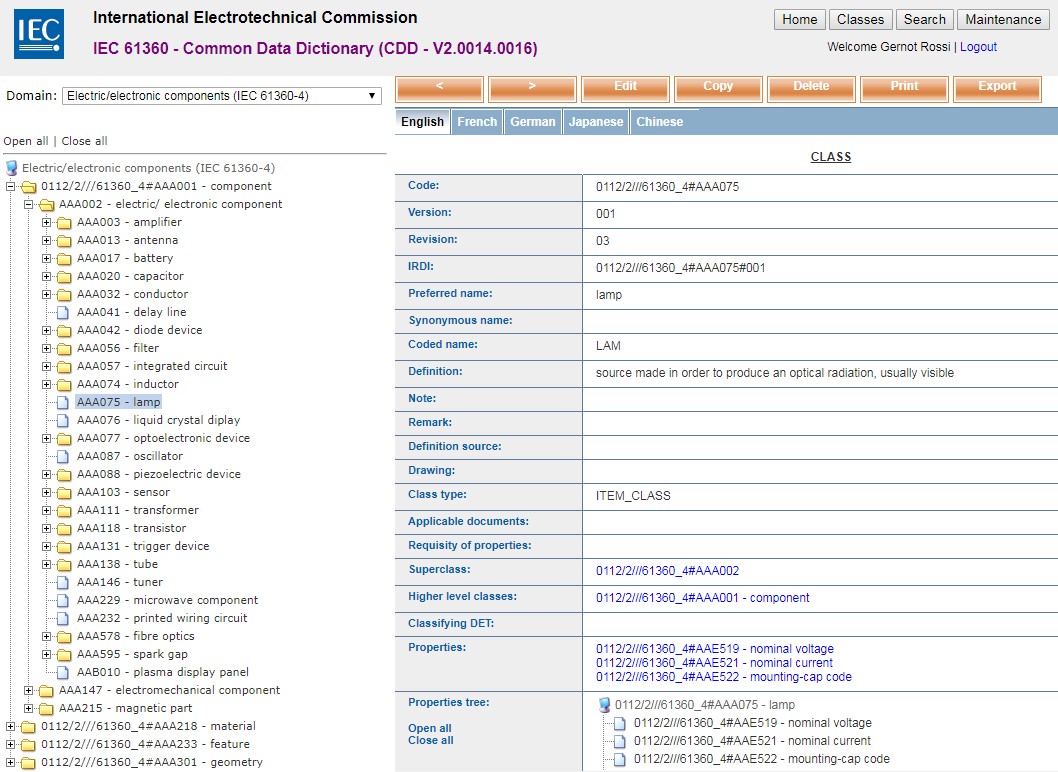Click the folder icon beside AAA017 battery

coord(64,259)
